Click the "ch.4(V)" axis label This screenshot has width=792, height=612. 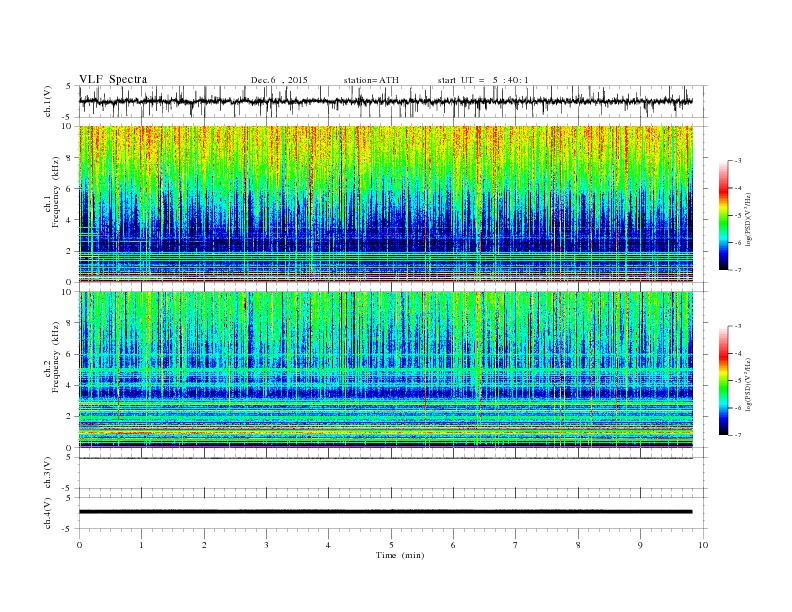(x=48, y=514)
